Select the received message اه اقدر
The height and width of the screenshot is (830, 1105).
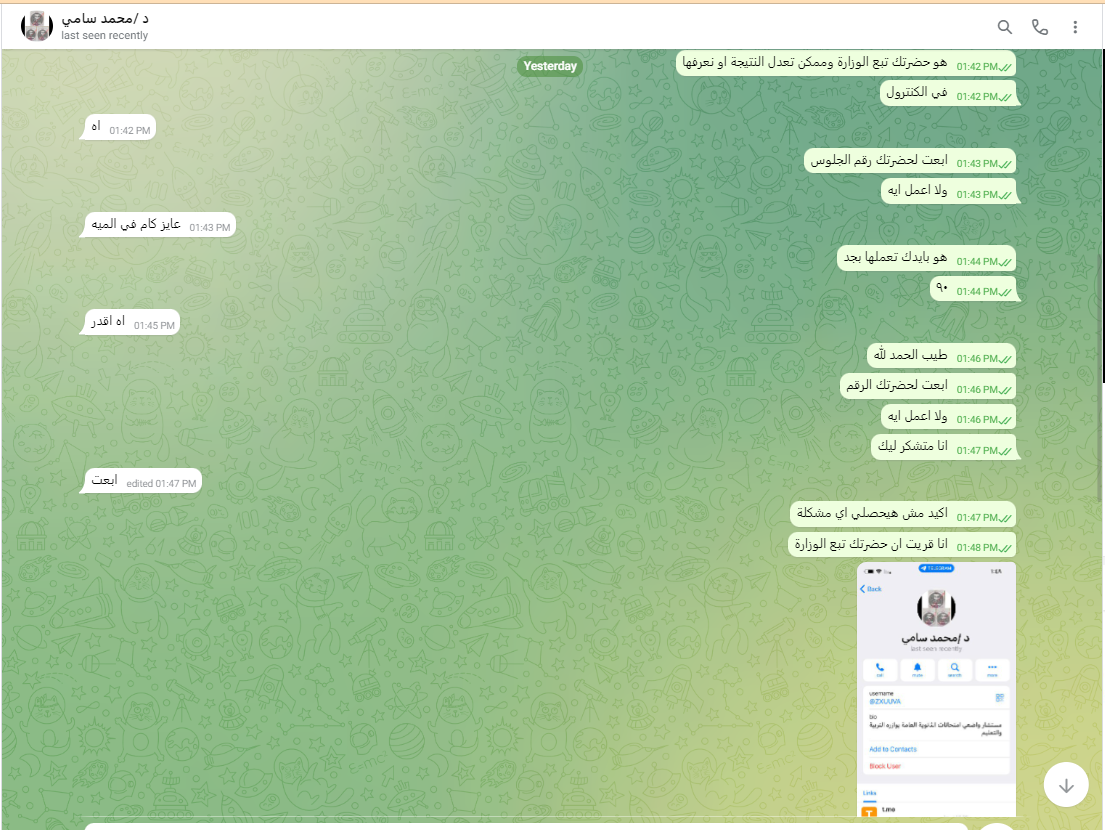pyautogui.click(x=131, y=323)
